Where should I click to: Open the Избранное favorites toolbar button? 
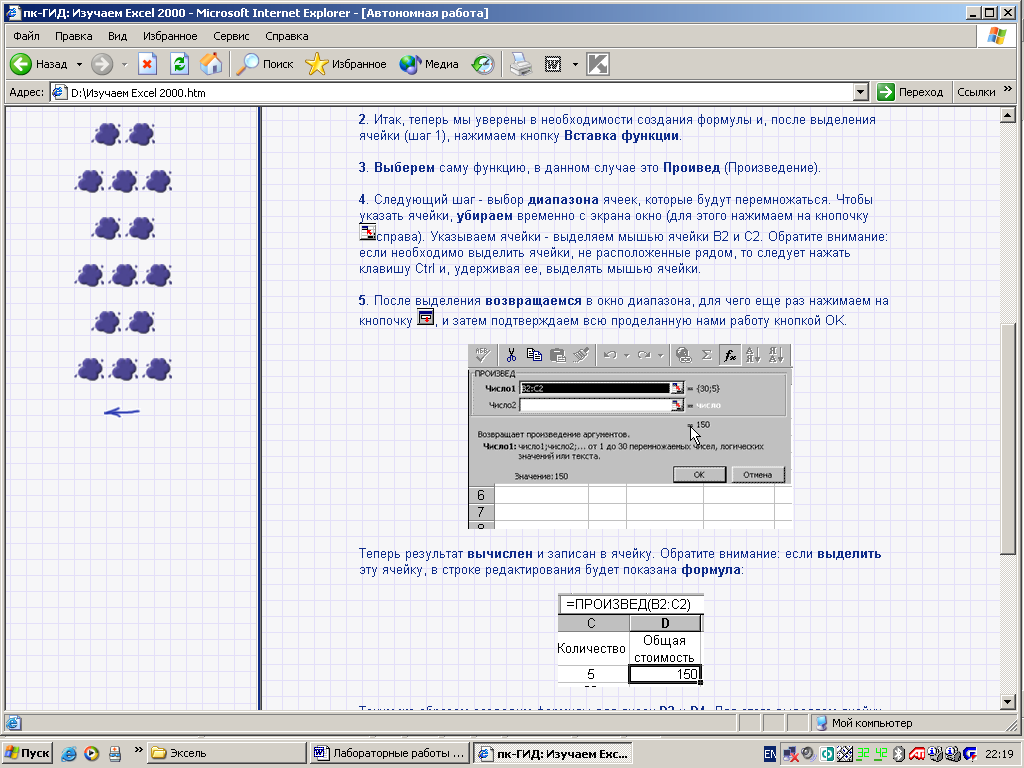click(x=346, y=64)
